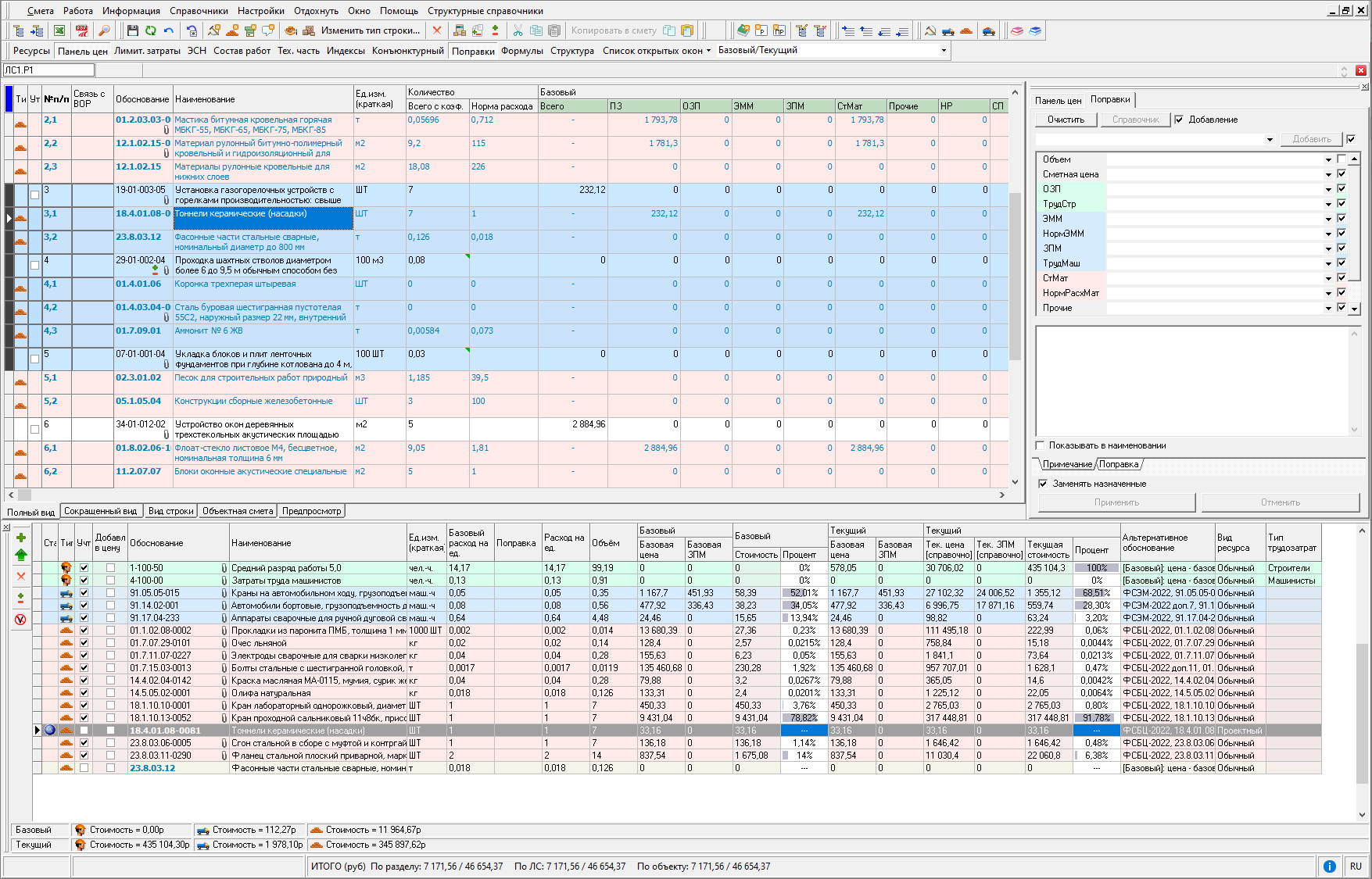The height and width of the screenshot is (879, 1372).
Task: Open the 'Справочники' menu
Action: (x=199, y=11)
